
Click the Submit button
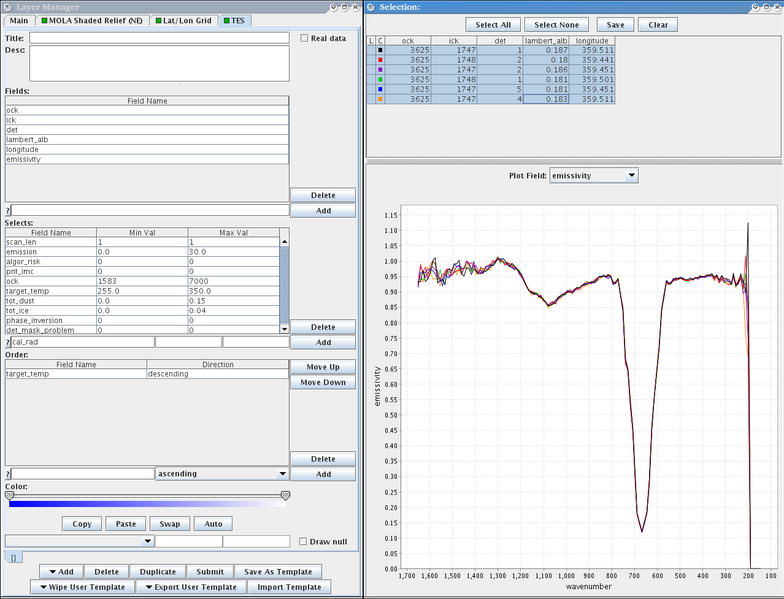click(210, 572)
